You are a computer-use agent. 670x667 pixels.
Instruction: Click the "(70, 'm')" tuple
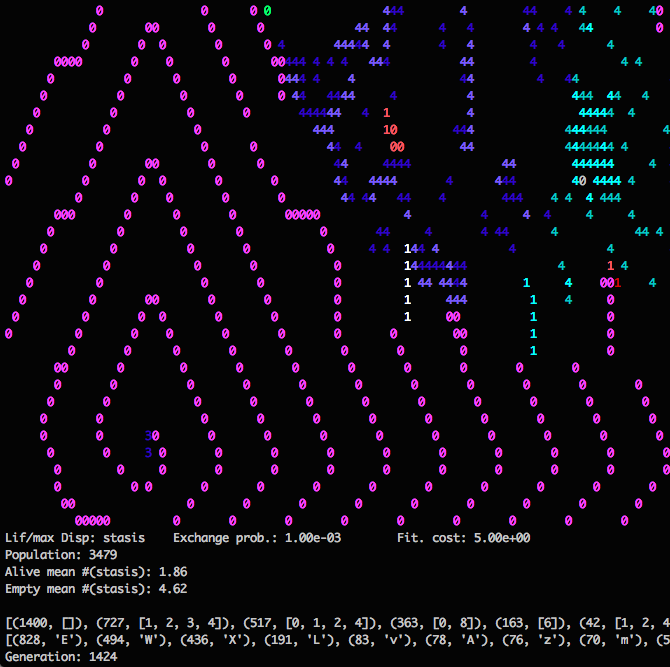pyautogui.click(x=611, y=640)
